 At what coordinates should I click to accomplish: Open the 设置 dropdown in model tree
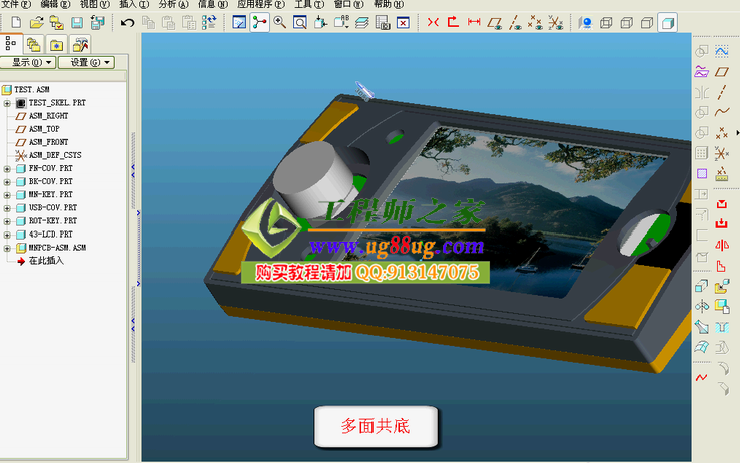tap(86, 63)
